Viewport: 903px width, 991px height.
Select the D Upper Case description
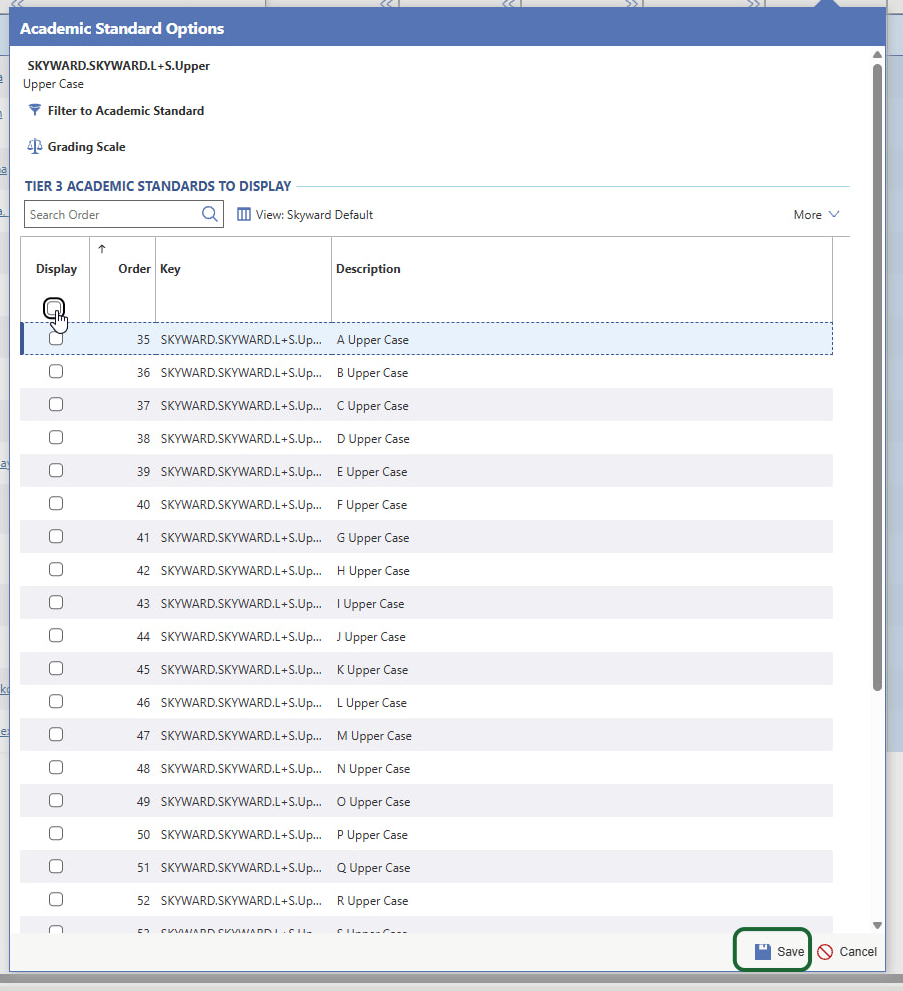click(x=373, y=439)
